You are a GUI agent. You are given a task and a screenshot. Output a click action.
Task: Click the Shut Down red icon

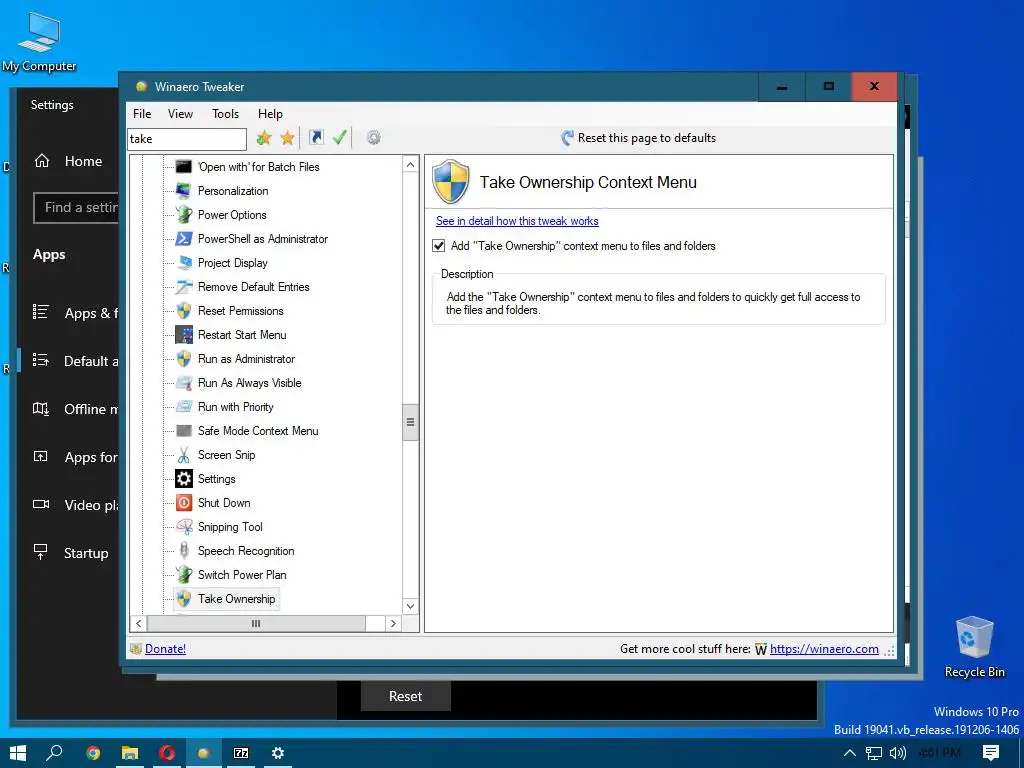click(x=184, y=503)
